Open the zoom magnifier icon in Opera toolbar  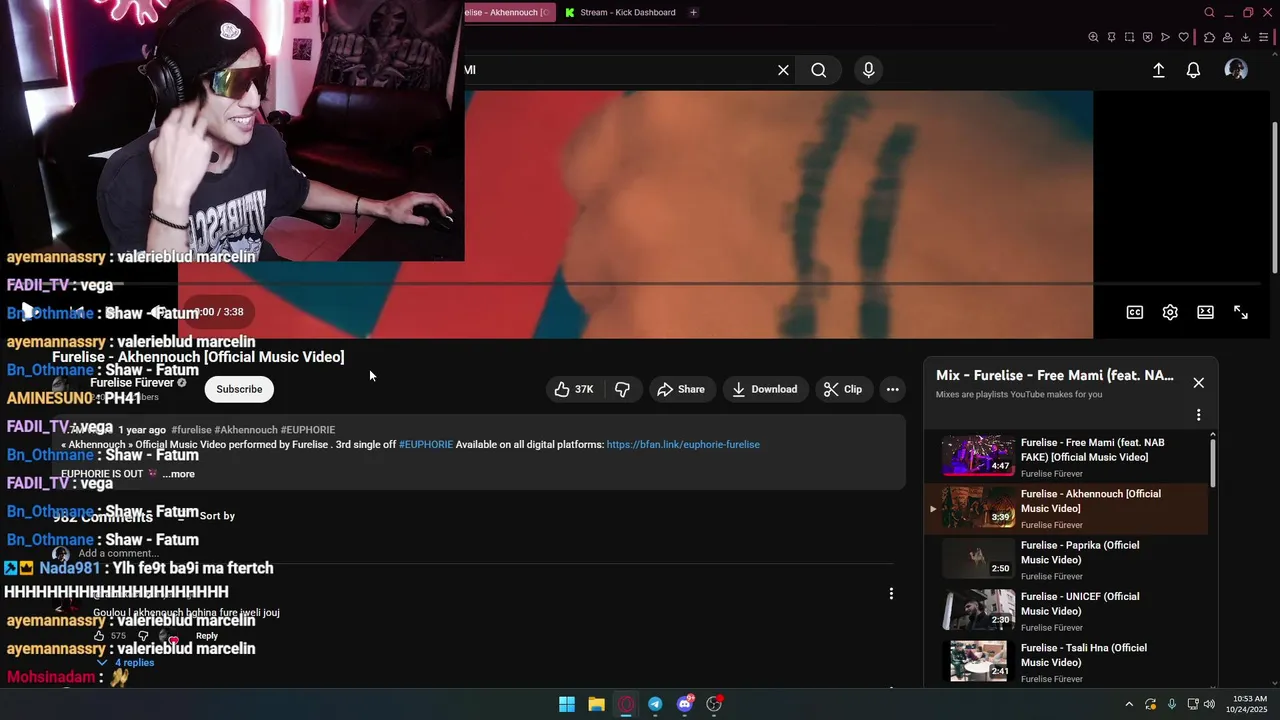[x=1093, y=37]
